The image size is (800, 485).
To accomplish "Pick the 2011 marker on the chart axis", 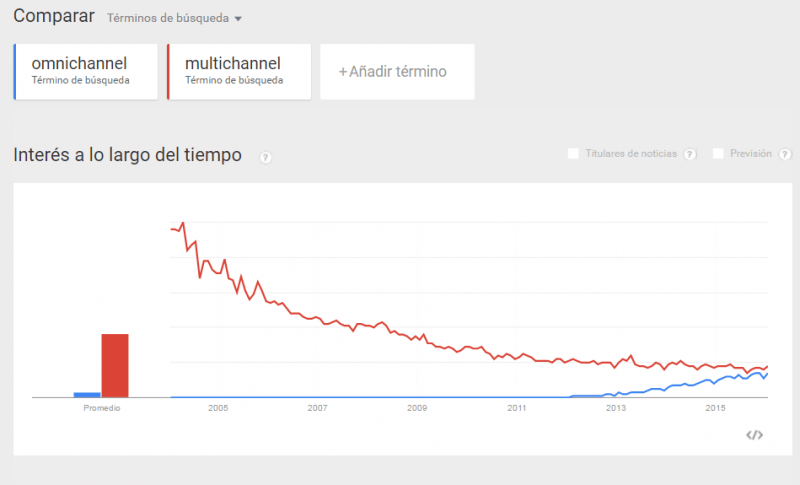I will coord(517,408).
